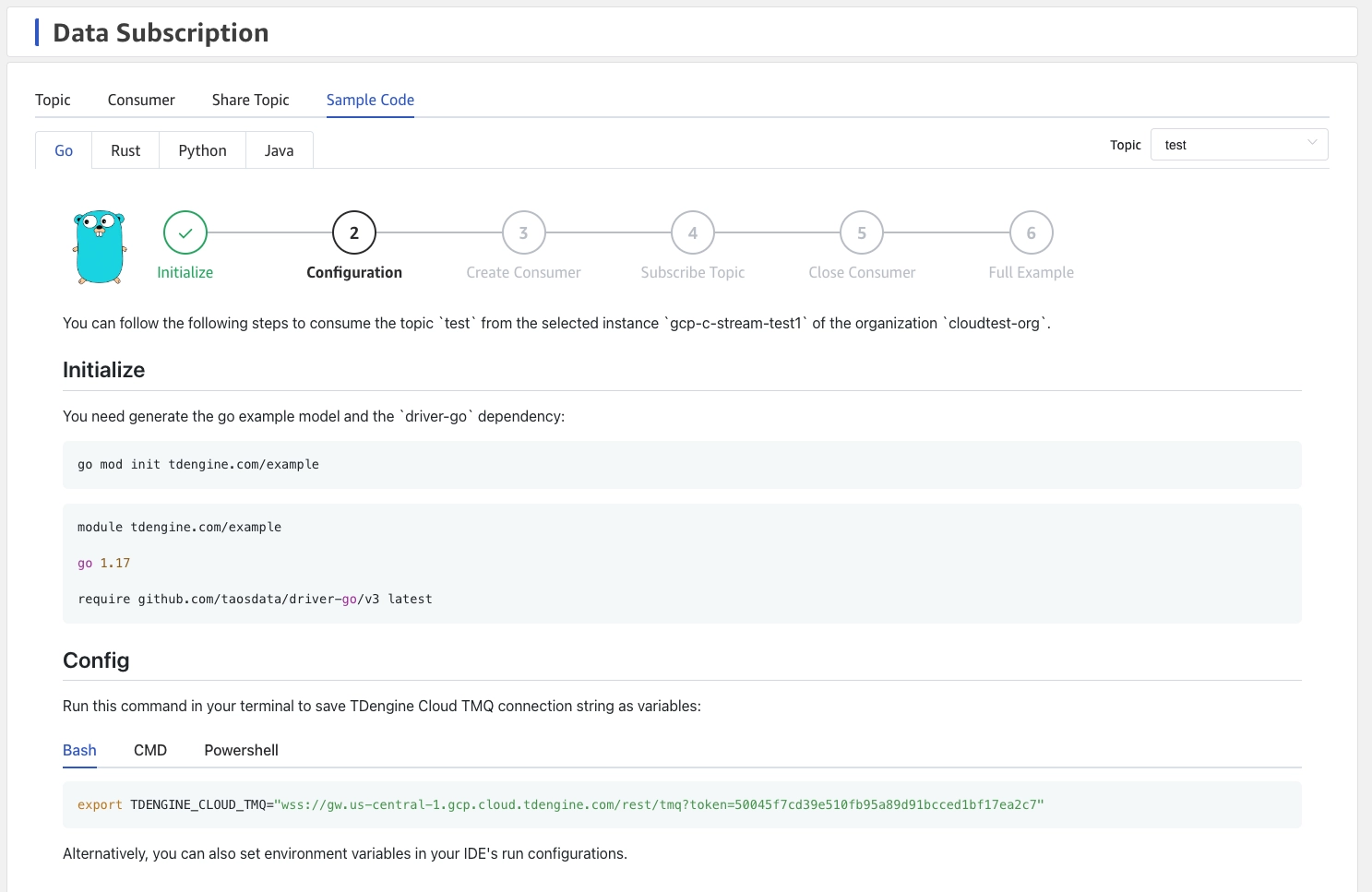
Task: Select the Bash command tab
Action: tap(79, 750)
